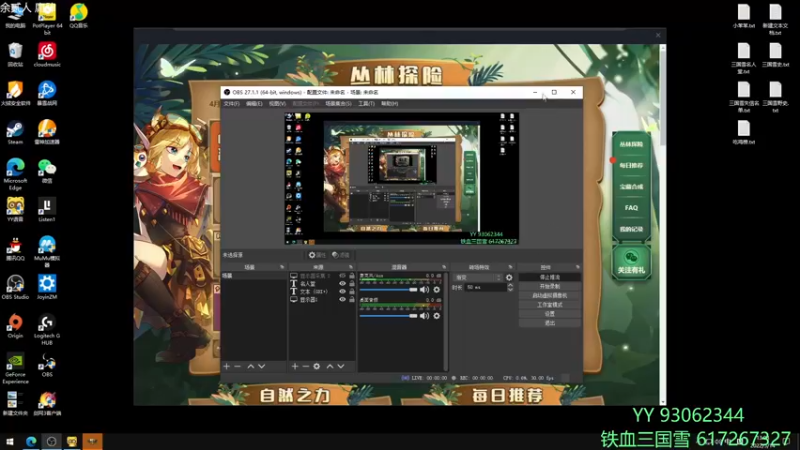This screenshot has width=800, height=450.
Task: Pop out the 场景 dock panel
Action: [282, 267]
